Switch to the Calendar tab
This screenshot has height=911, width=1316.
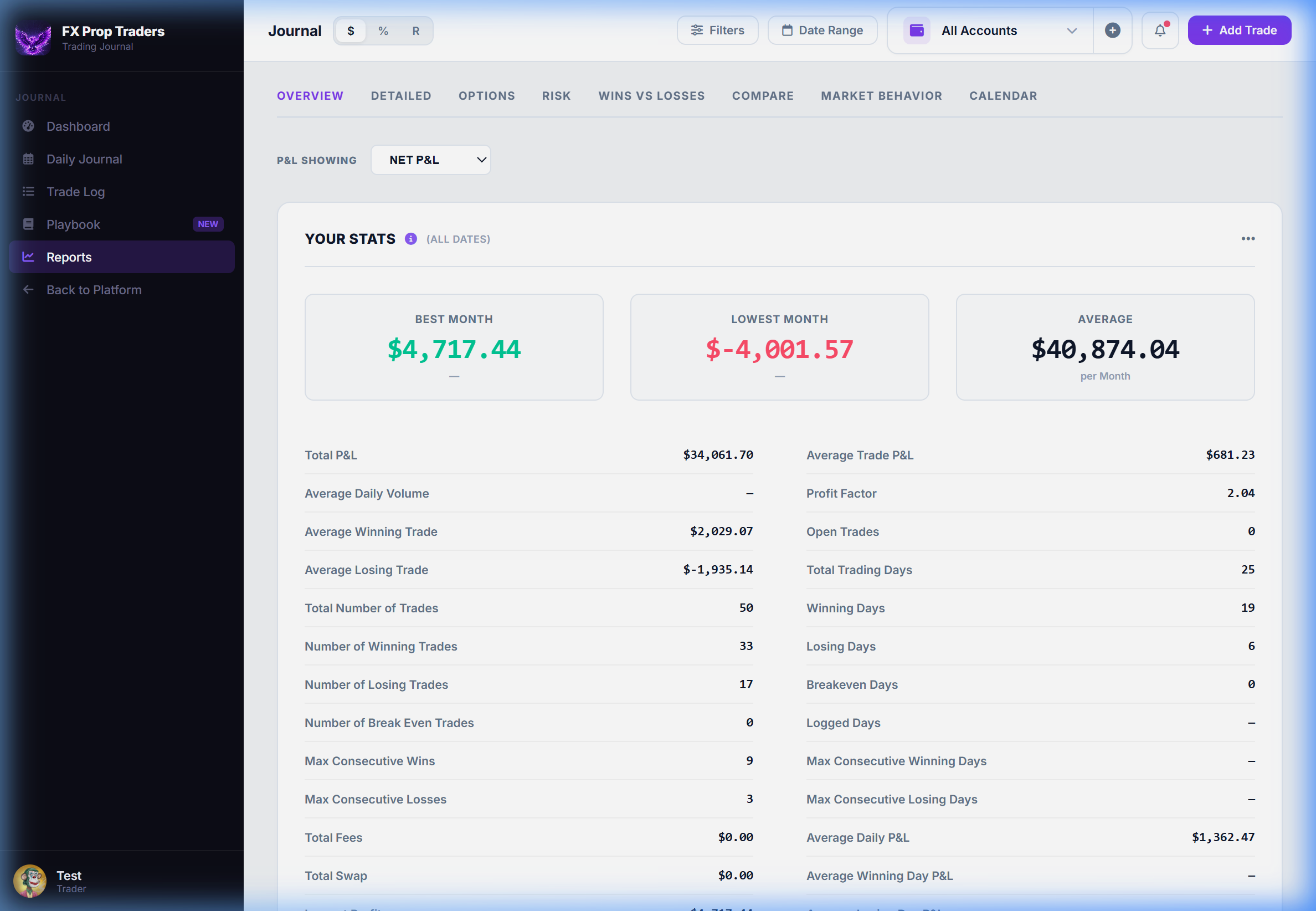(1003, 96)
